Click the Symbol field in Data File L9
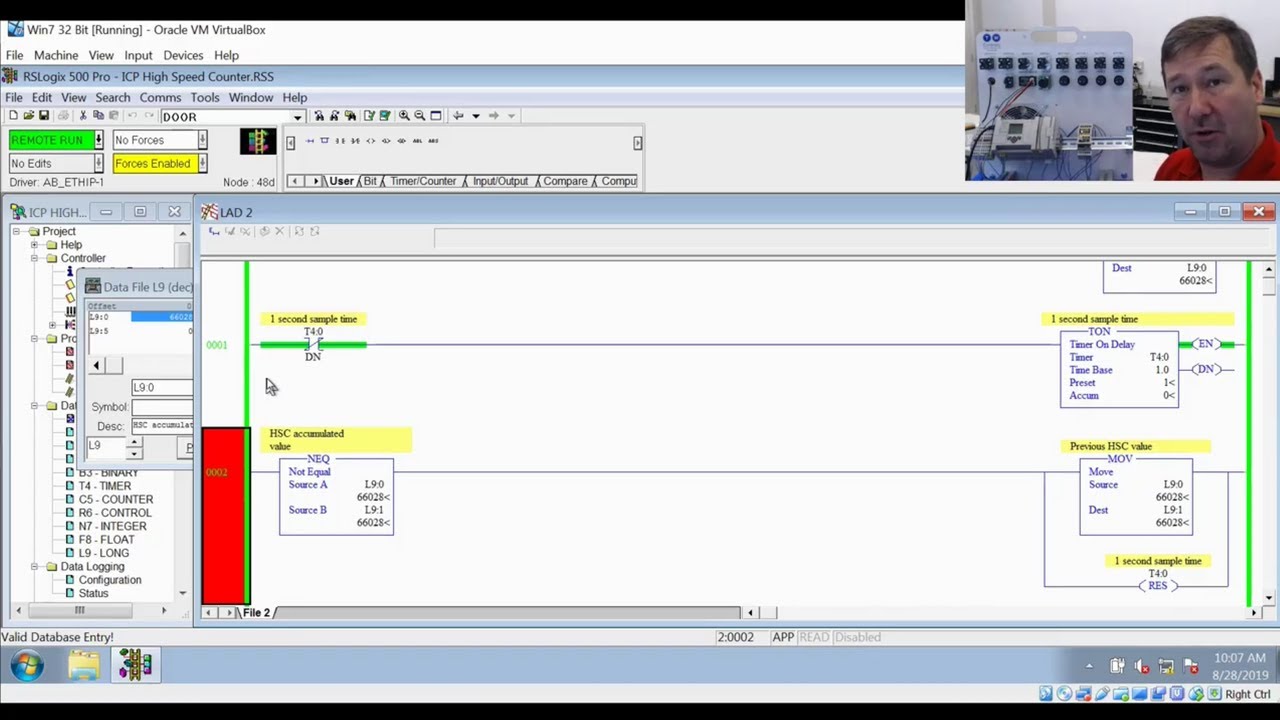 point(162,407)
